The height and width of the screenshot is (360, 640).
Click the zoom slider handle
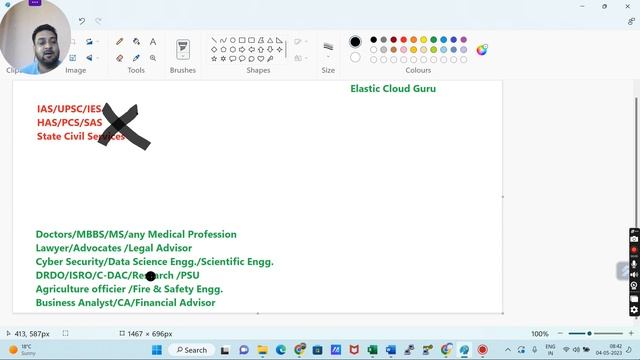[589, 333]
